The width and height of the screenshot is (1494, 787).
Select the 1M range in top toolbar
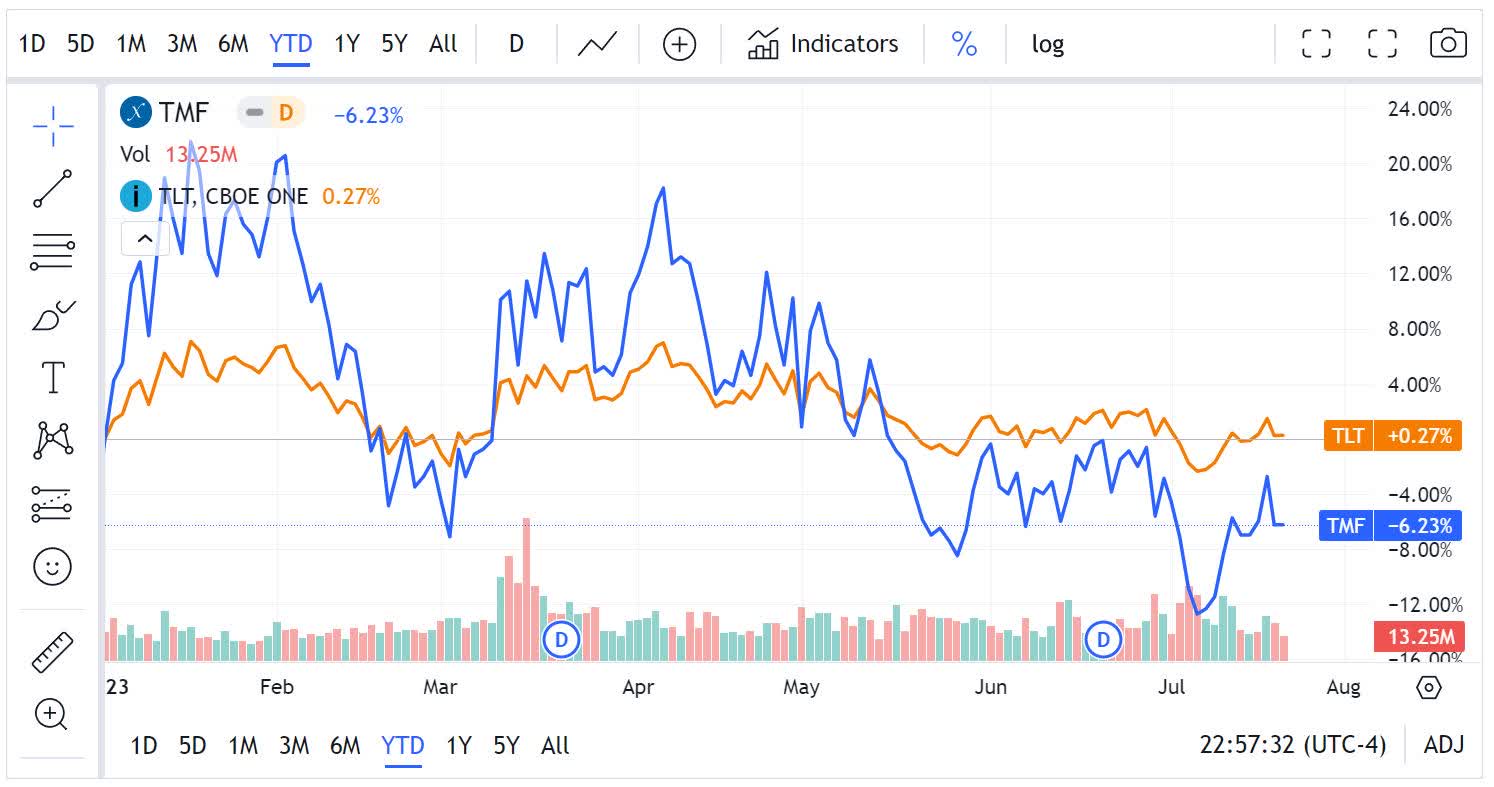(131, 44)
